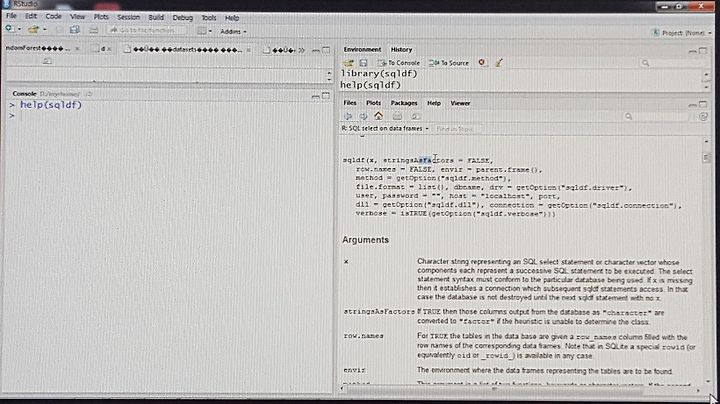
Task: Click the refresh help topic icon
Action: click(703, 117)
